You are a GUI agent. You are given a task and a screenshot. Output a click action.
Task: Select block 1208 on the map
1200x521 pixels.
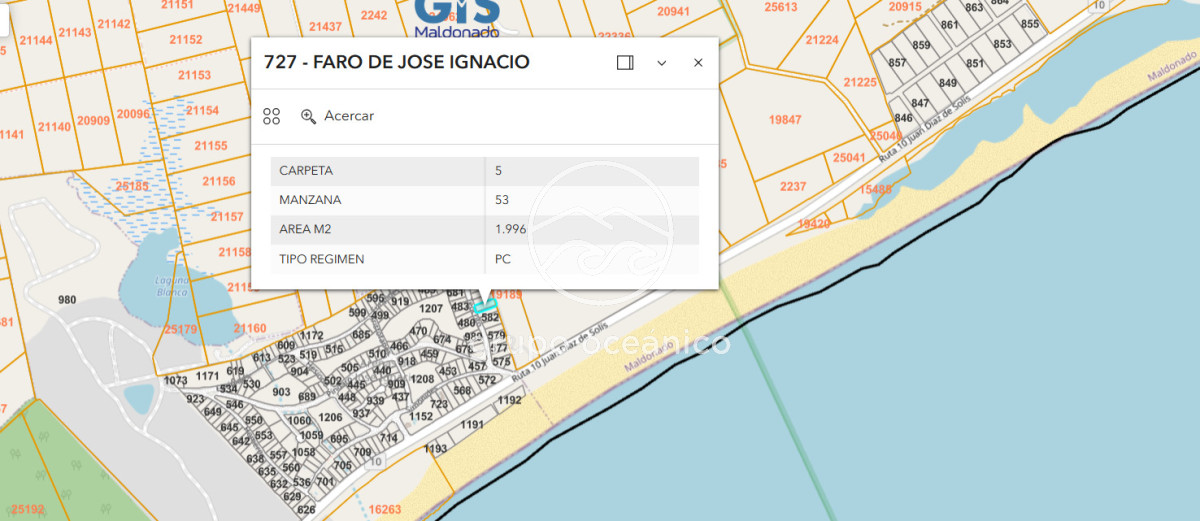[x=423, y=379]
